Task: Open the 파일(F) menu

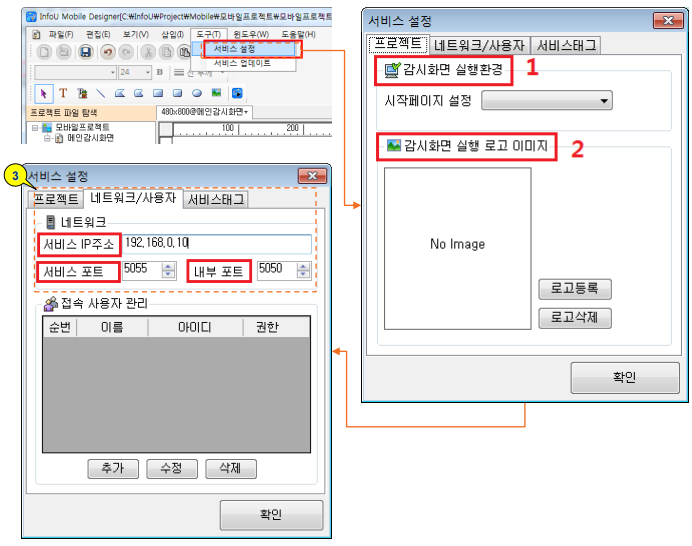Action: (x=61, y=34)
